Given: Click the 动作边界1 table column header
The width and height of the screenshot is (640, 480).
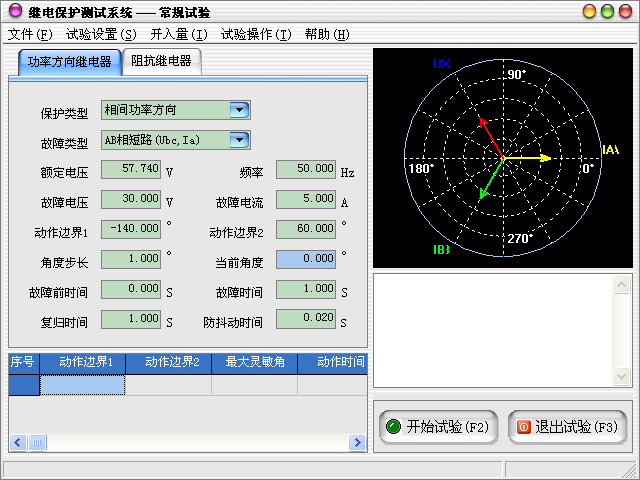Looking at the screenshot, I should [x=82, y=364].
